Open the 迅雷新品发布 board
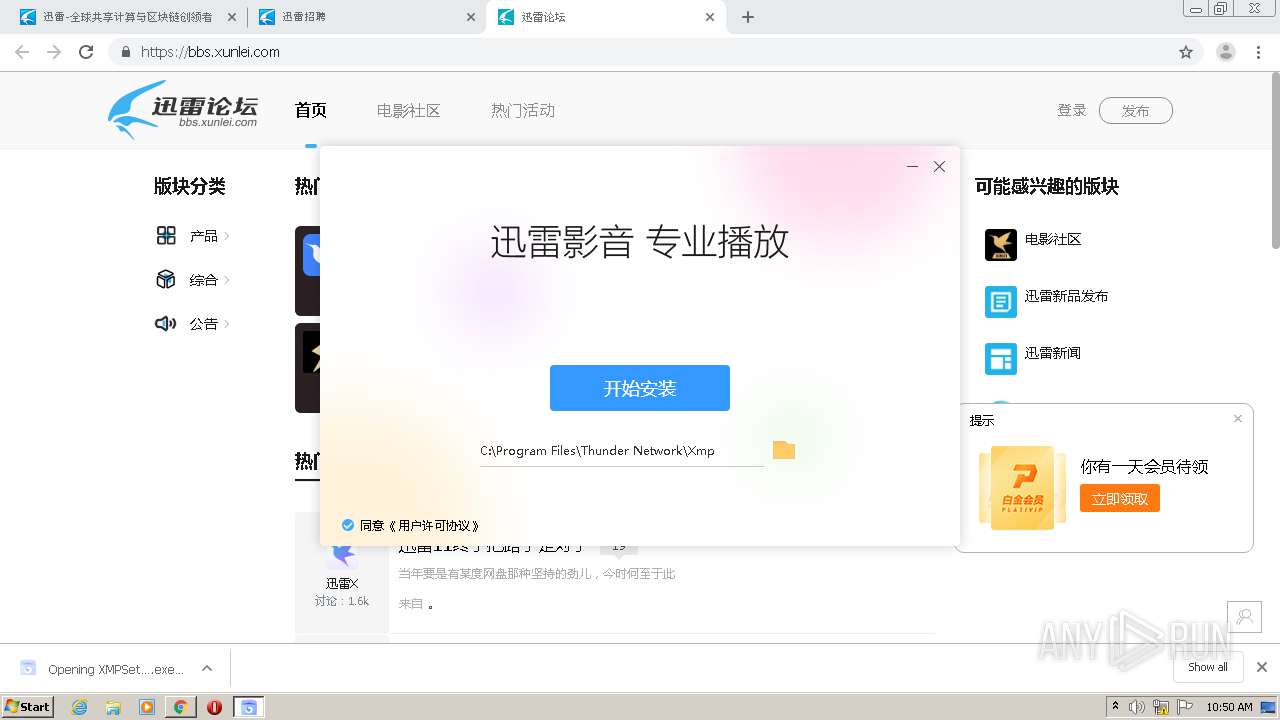 [1066, 297]
